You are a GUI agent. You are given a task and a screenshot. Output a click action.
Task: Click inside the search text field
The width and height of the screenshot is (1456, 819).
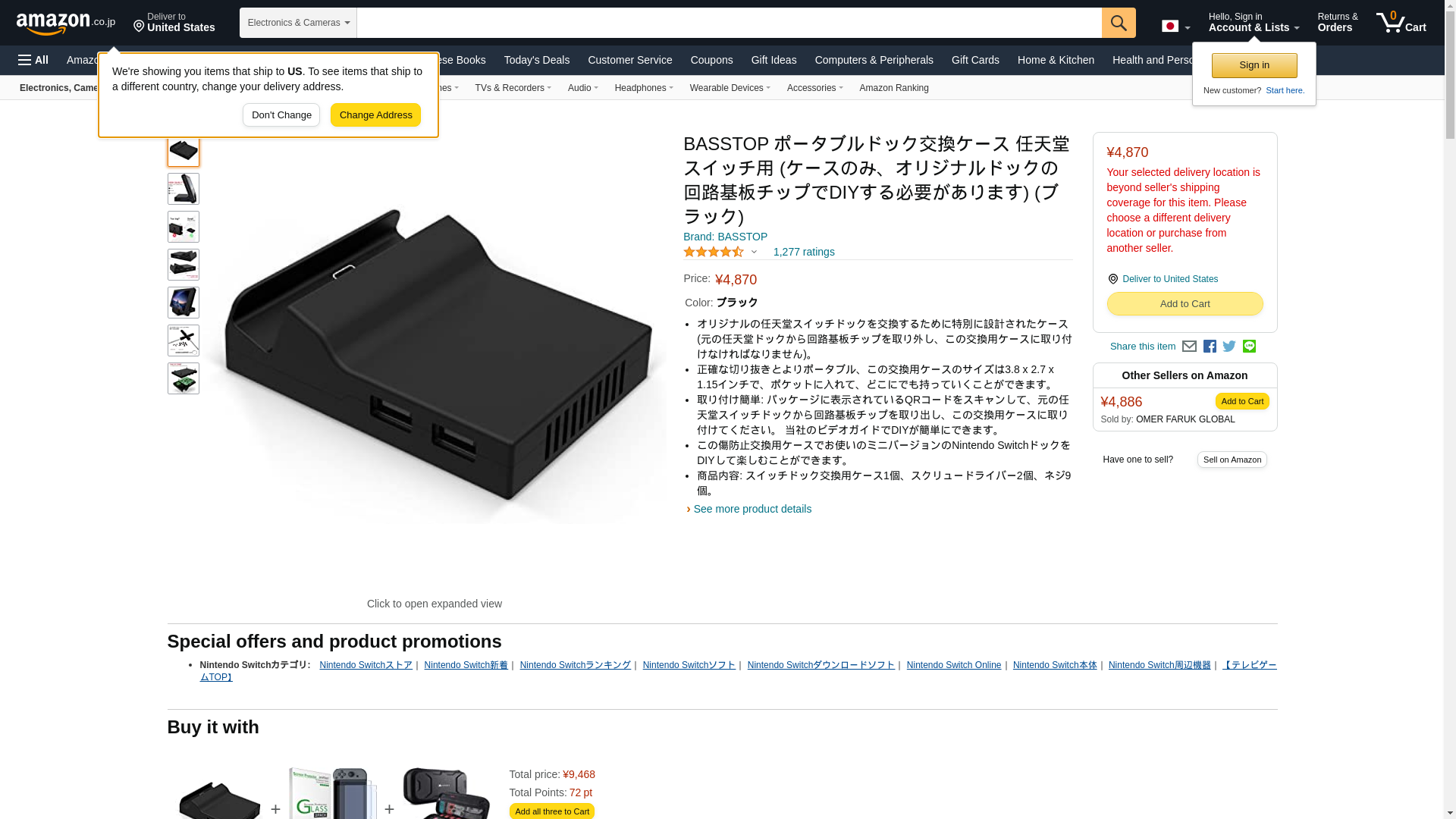pos(729,23)
